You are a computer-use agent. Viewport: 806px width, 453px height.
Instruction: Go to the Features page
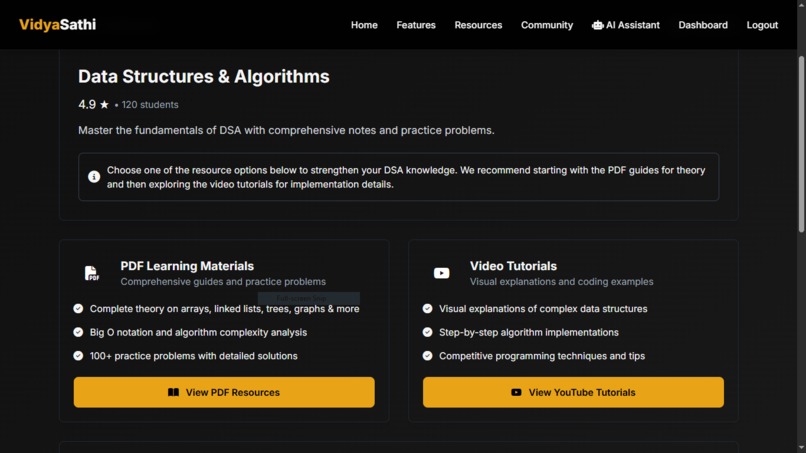pyautogui.click(x=416, y=25)
